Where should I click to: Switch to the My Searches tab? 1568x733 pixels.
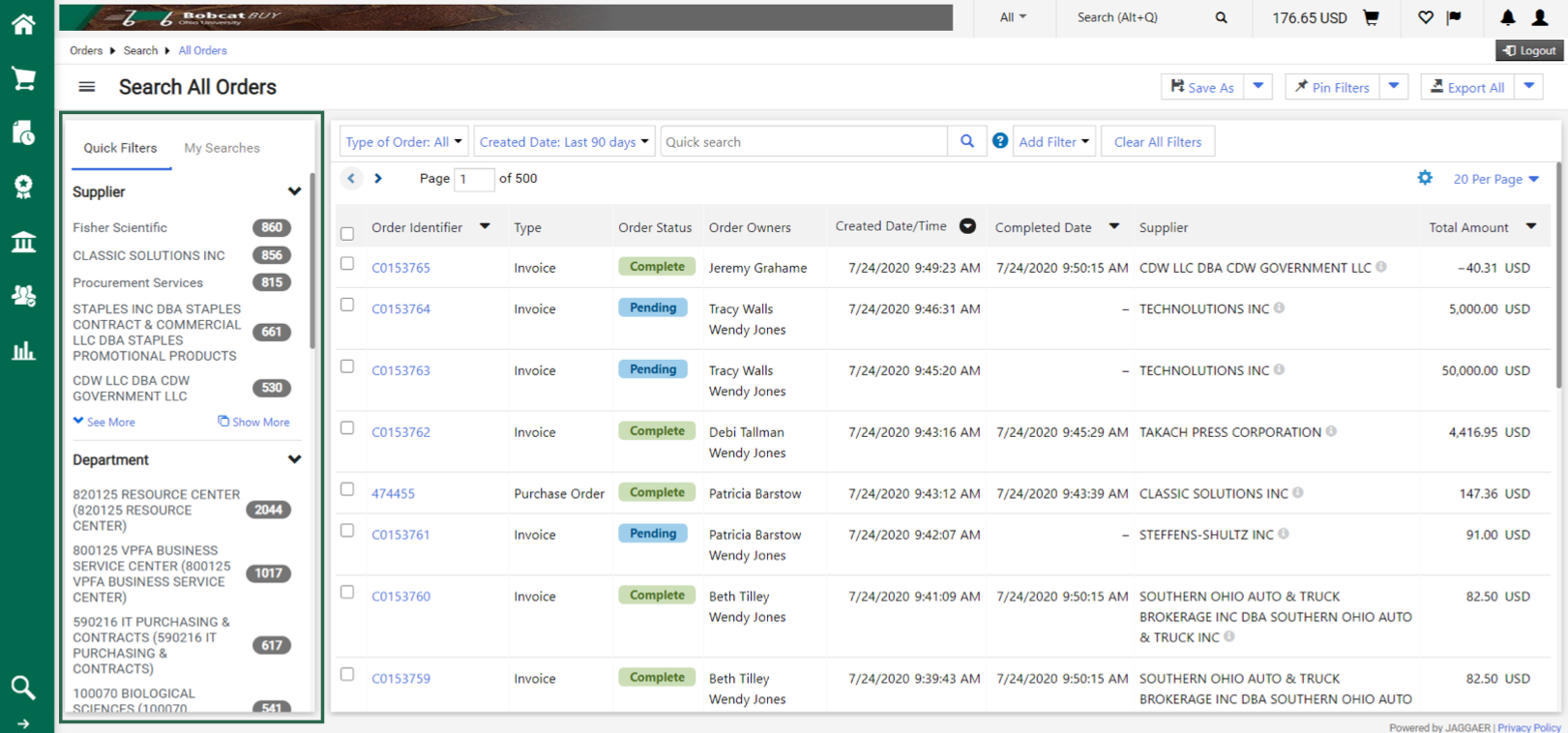click(x=222, y=148)
